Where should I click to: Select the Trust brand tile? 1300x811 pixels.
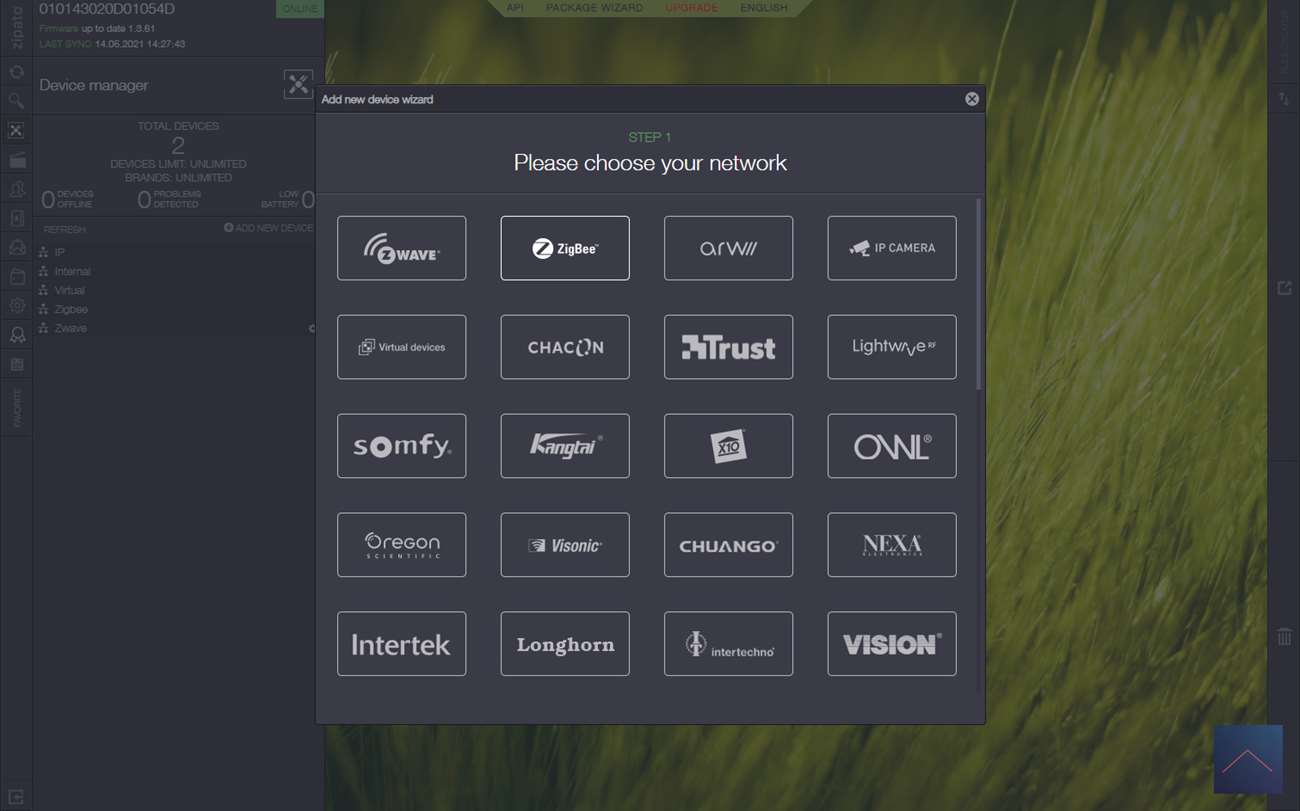[x=728, y=347]
